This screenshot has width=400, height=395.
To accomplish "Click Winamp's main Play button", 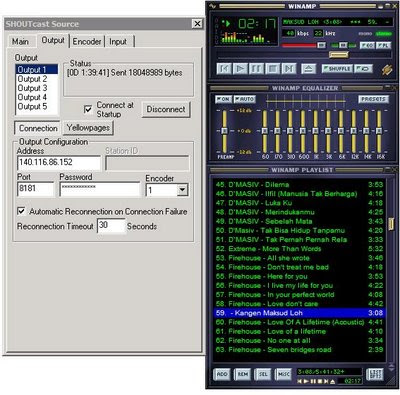I will (x=240, y=69).
